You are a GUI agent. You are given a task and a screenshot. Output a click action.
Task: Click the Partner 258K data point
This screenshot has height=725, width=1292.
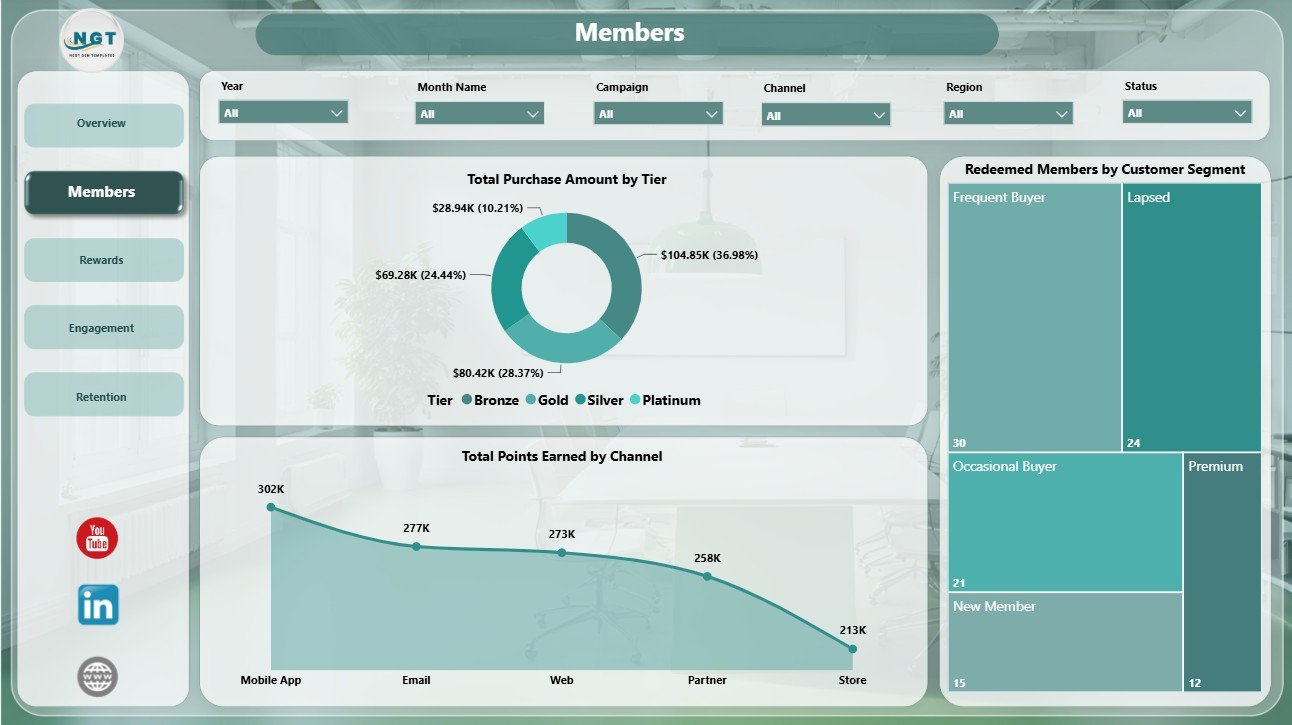(x=707, y=576)
